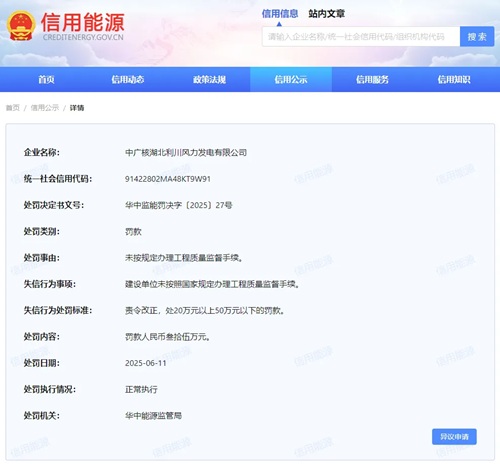This screenshot has height=464, width=500.
Task: Select the 信用信息 search tab
Action: pos(280,14)
